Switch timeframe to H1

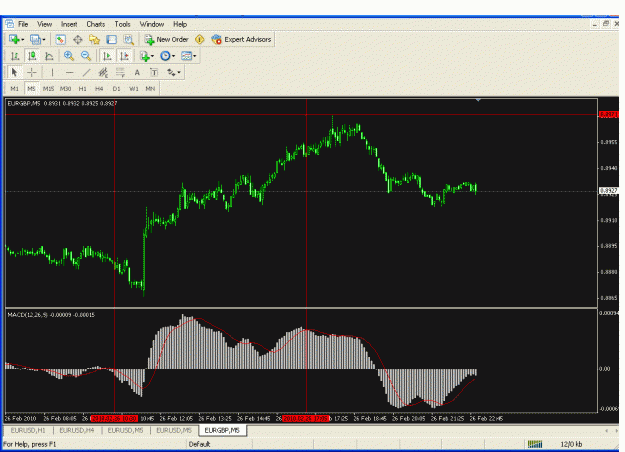tap(83, 88)
